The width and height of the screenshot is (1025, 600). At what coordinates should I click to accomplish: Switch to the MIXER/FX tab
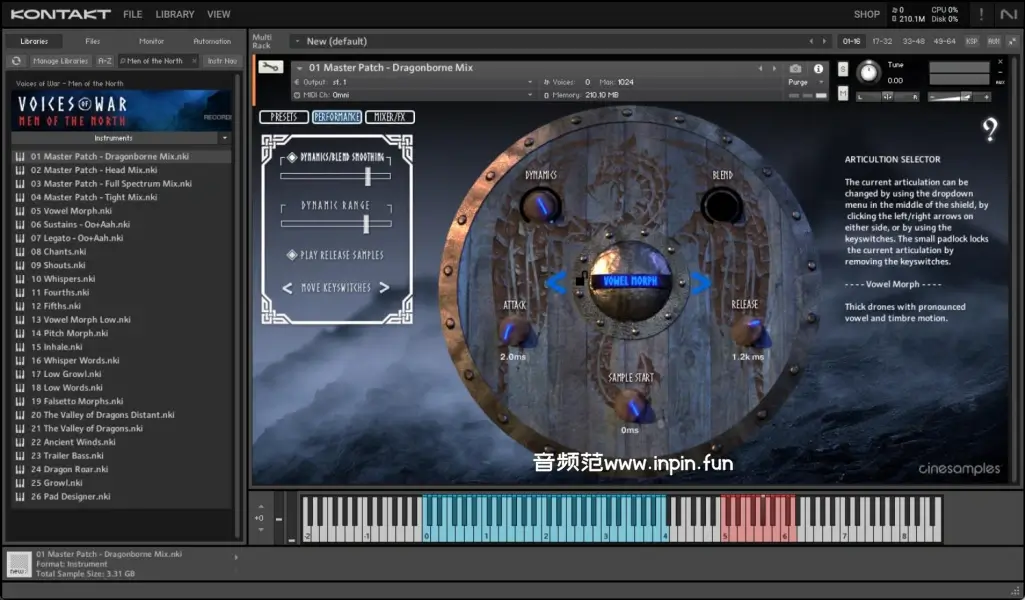coord(389,117)
